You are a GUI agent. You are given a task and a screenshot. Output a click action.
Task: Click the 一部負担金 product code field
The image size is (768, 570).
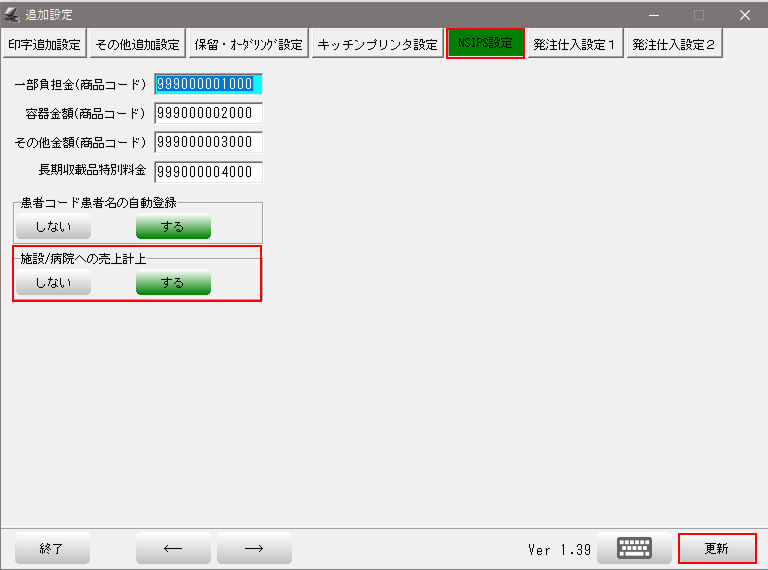(x=208, y=83)
